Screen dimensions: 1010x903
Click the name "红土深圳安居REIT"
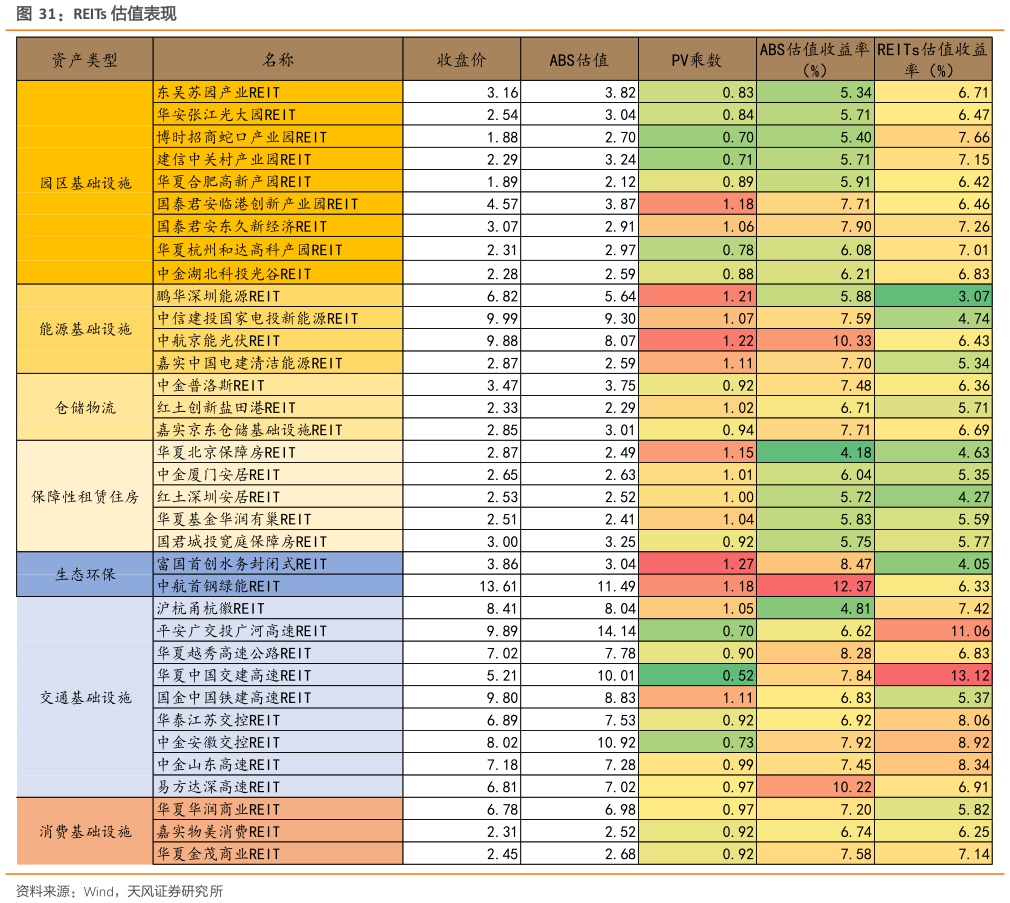click(219, 497)
